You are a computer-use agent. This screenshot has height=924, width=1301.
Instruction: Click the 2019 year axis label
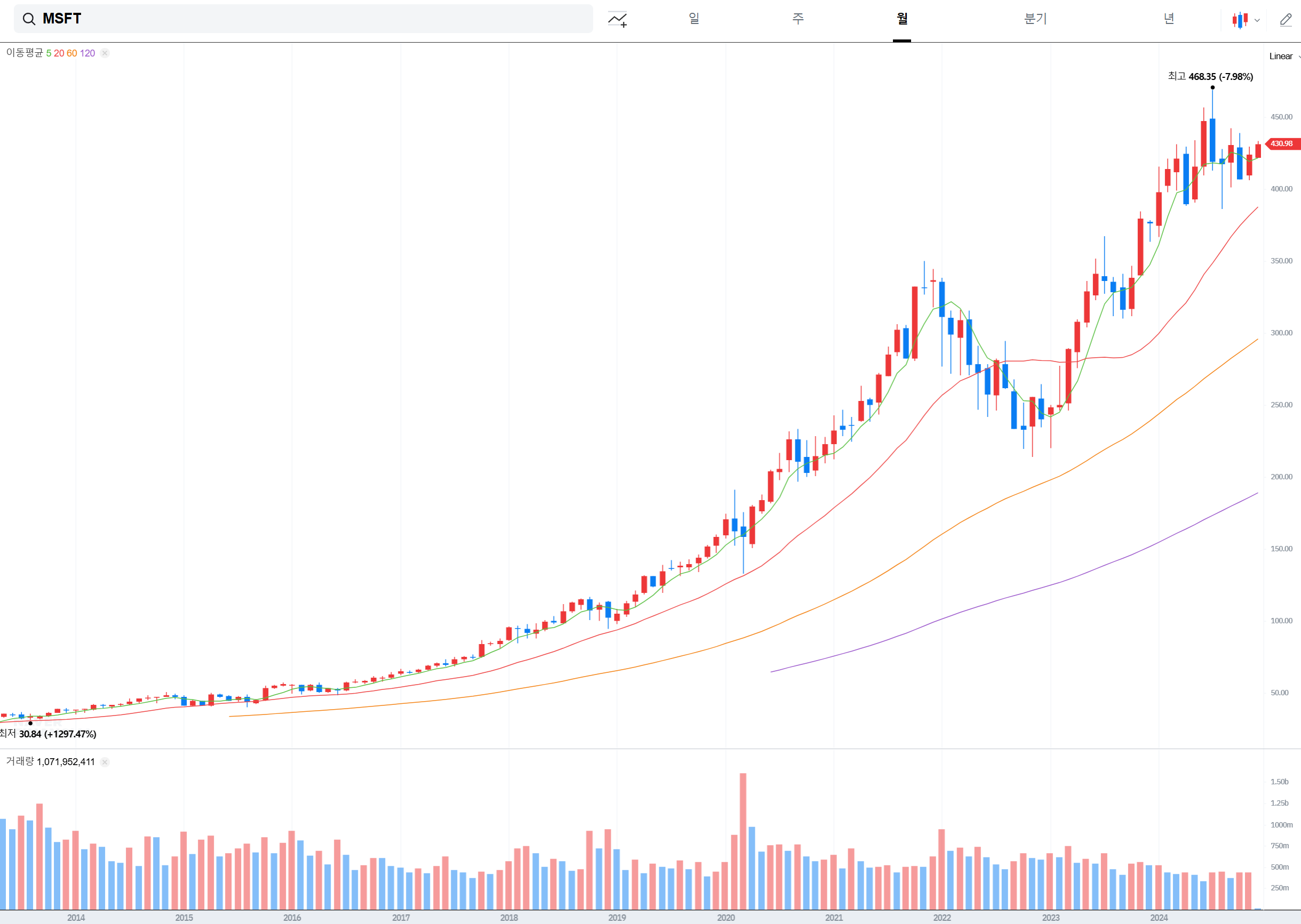coord(617,917)
